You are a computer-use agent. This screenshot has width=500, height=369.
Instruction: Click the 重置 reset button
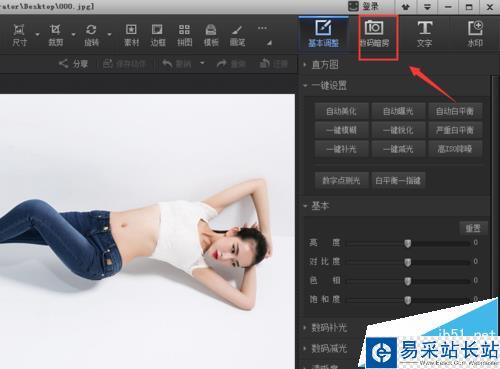[x=473, y=228]
